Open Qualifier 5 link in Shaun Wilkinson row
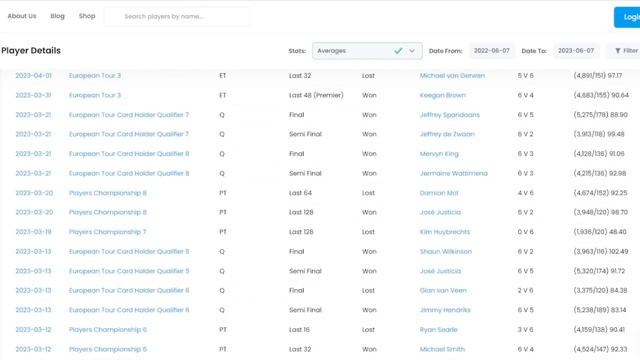 point(129,251)
